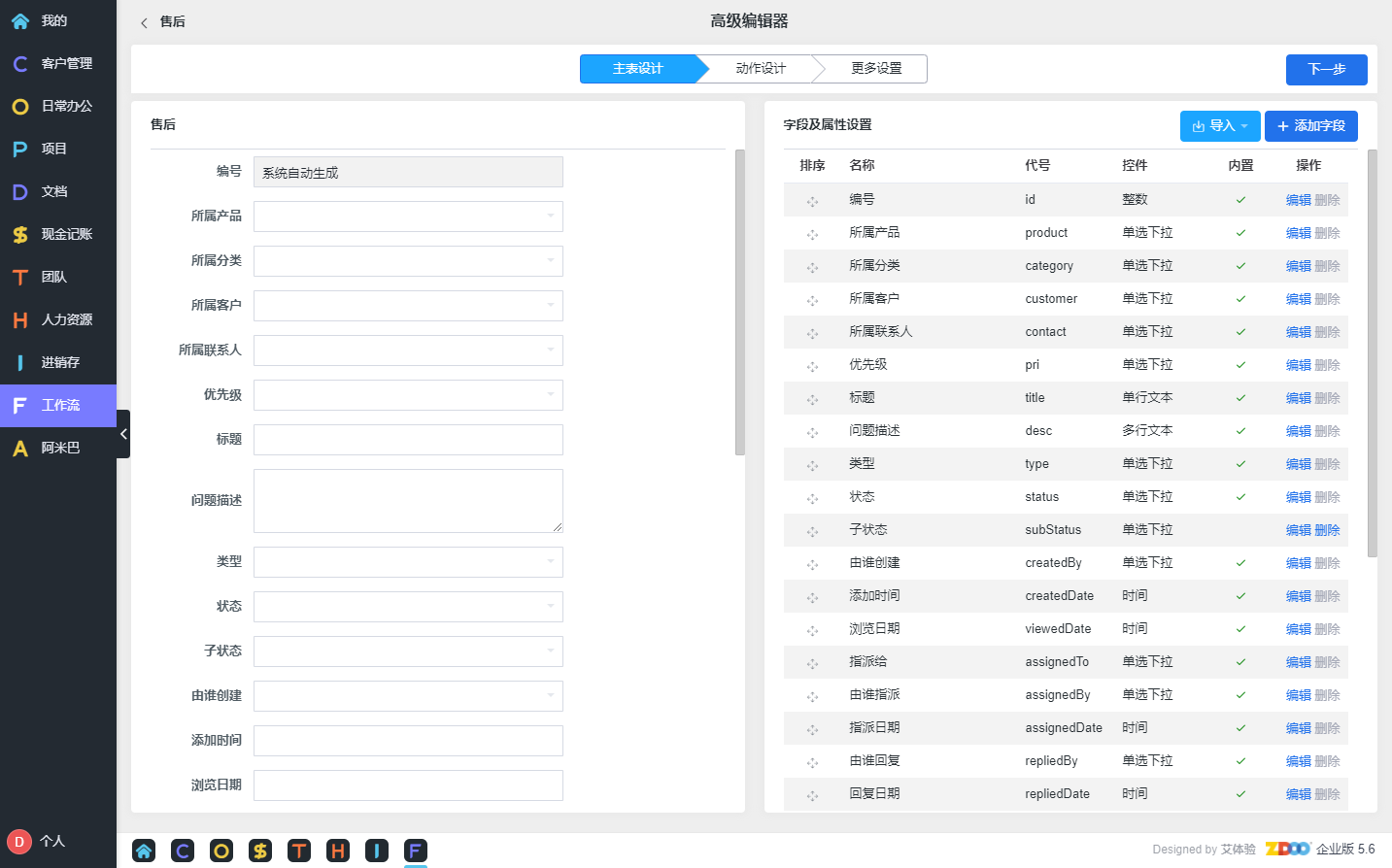Expand the 所属产品 dropdown
This screenshot has height=868, width=1392.
[408, 217]
